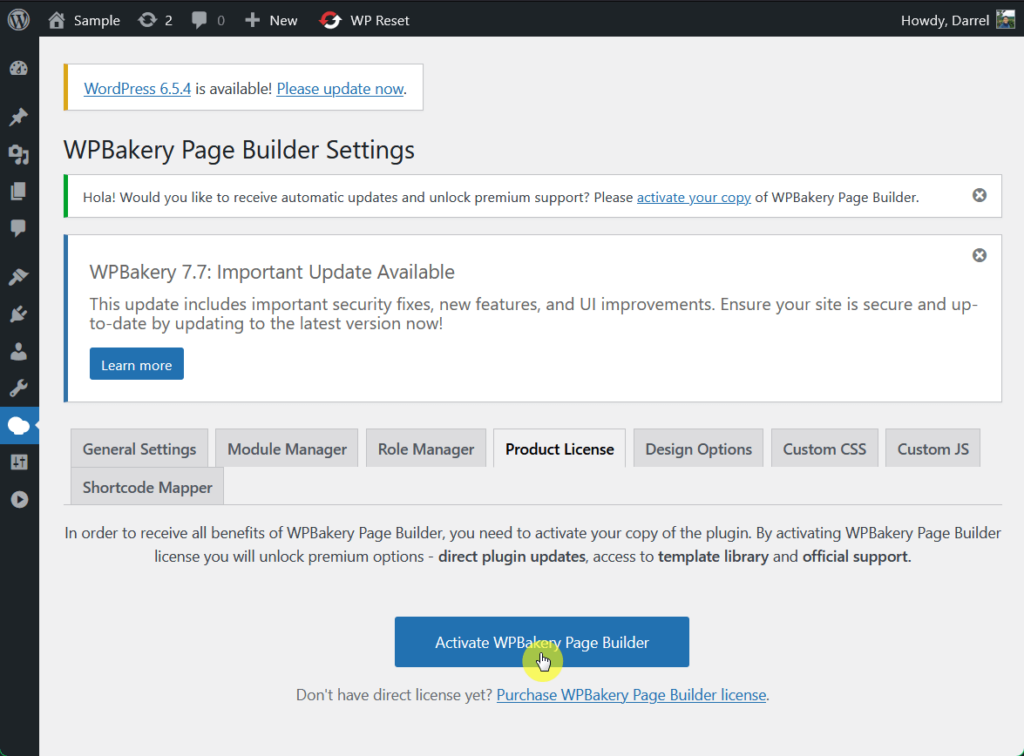Image resolution: width=1024 pixels, height=756 pixels.
Task: Select the Product License tab
Action: [560, 449]
